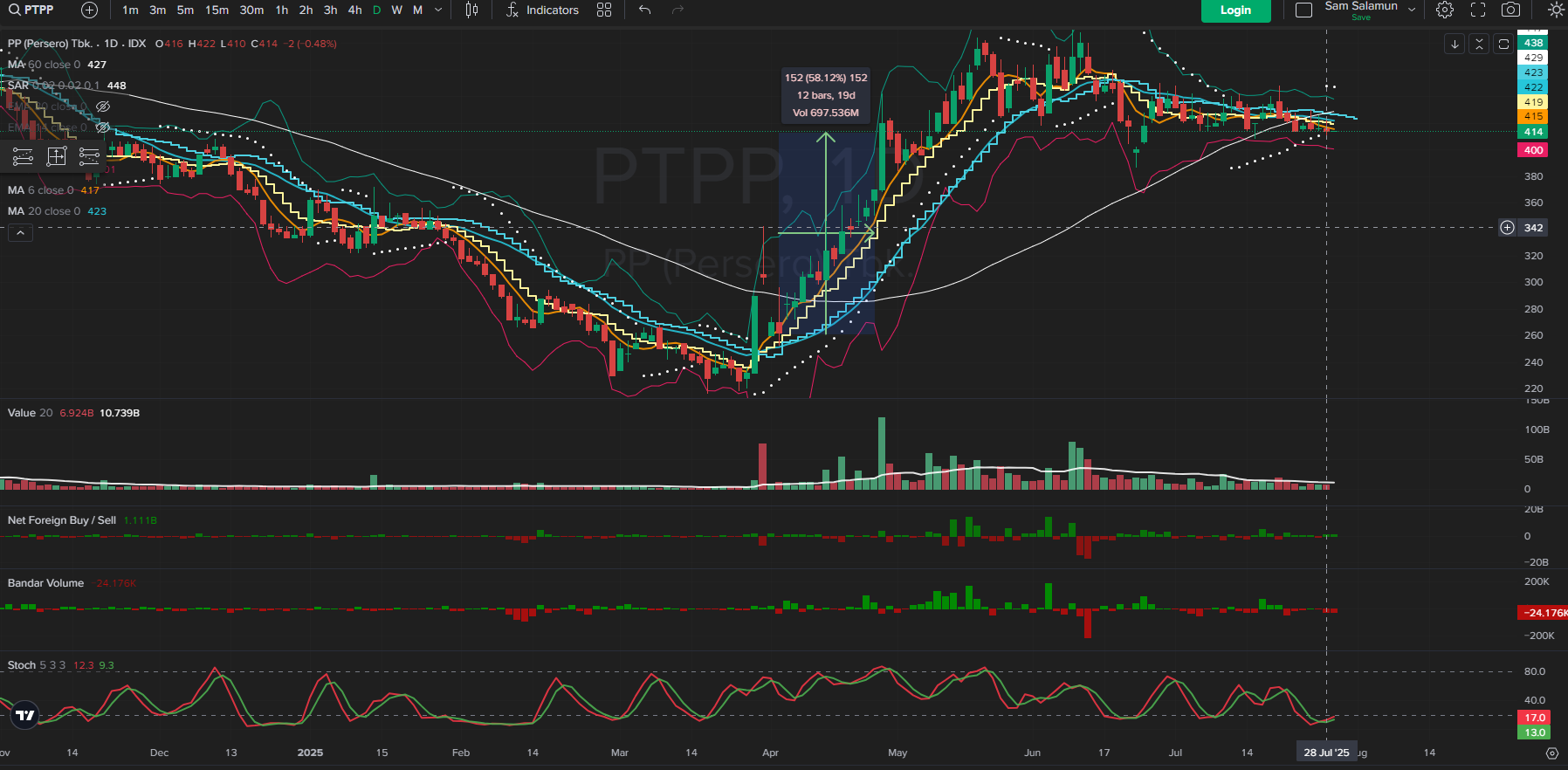Add alert at 342 with plus icon
This screenshot has width=1568, height=770.
pos(1508,228)
